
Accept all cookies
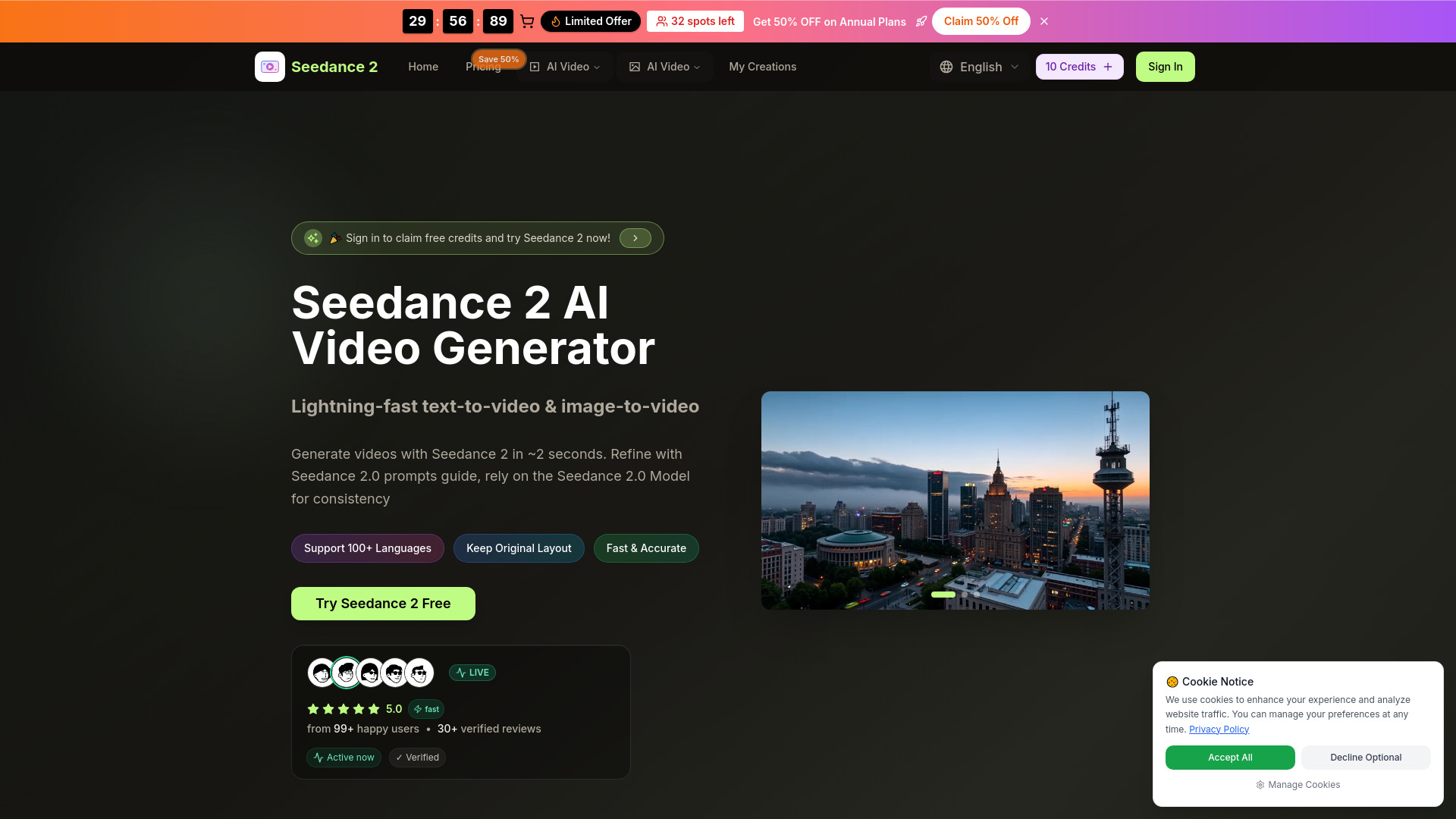pos(1229,758)
